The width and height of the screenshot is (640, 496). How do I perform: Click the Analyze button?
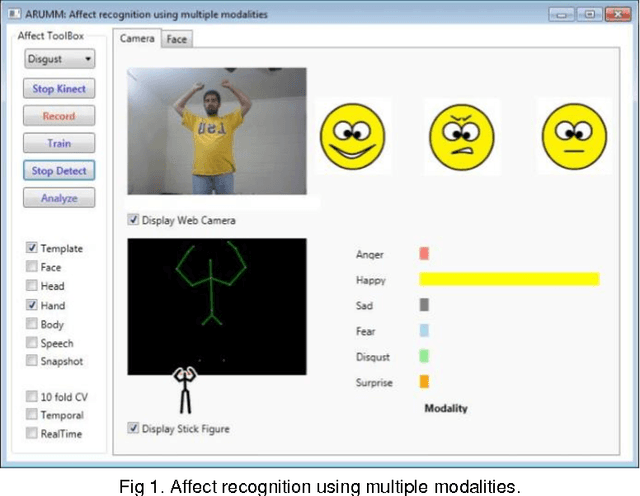tap(59, 198)
